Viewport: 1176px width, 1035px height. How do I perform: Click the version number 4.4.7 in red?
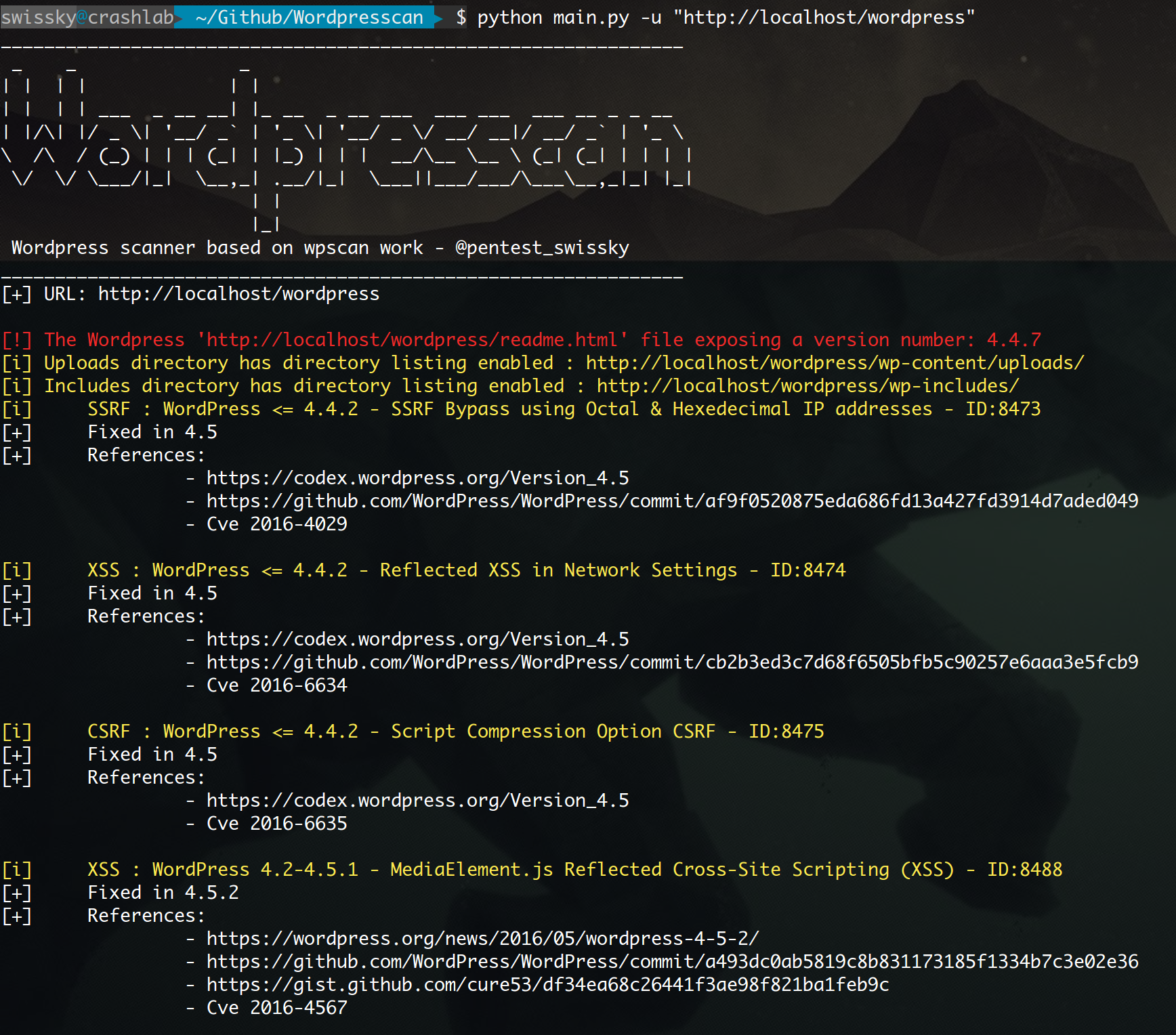(x=1013, y=340)
